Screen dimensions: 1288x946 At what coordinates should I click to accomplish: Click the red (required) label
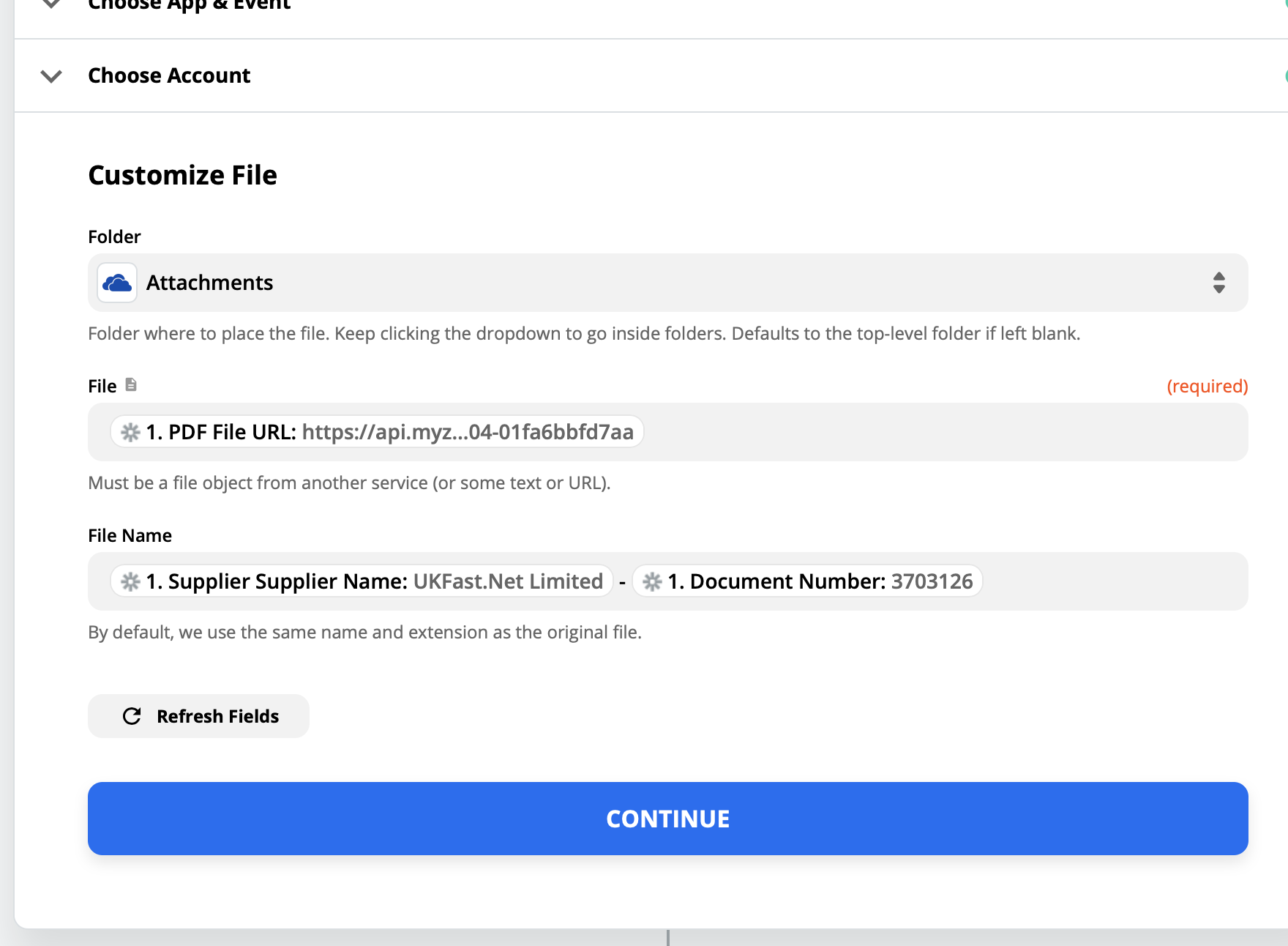pyautogui.click(x=1207, y=386)
